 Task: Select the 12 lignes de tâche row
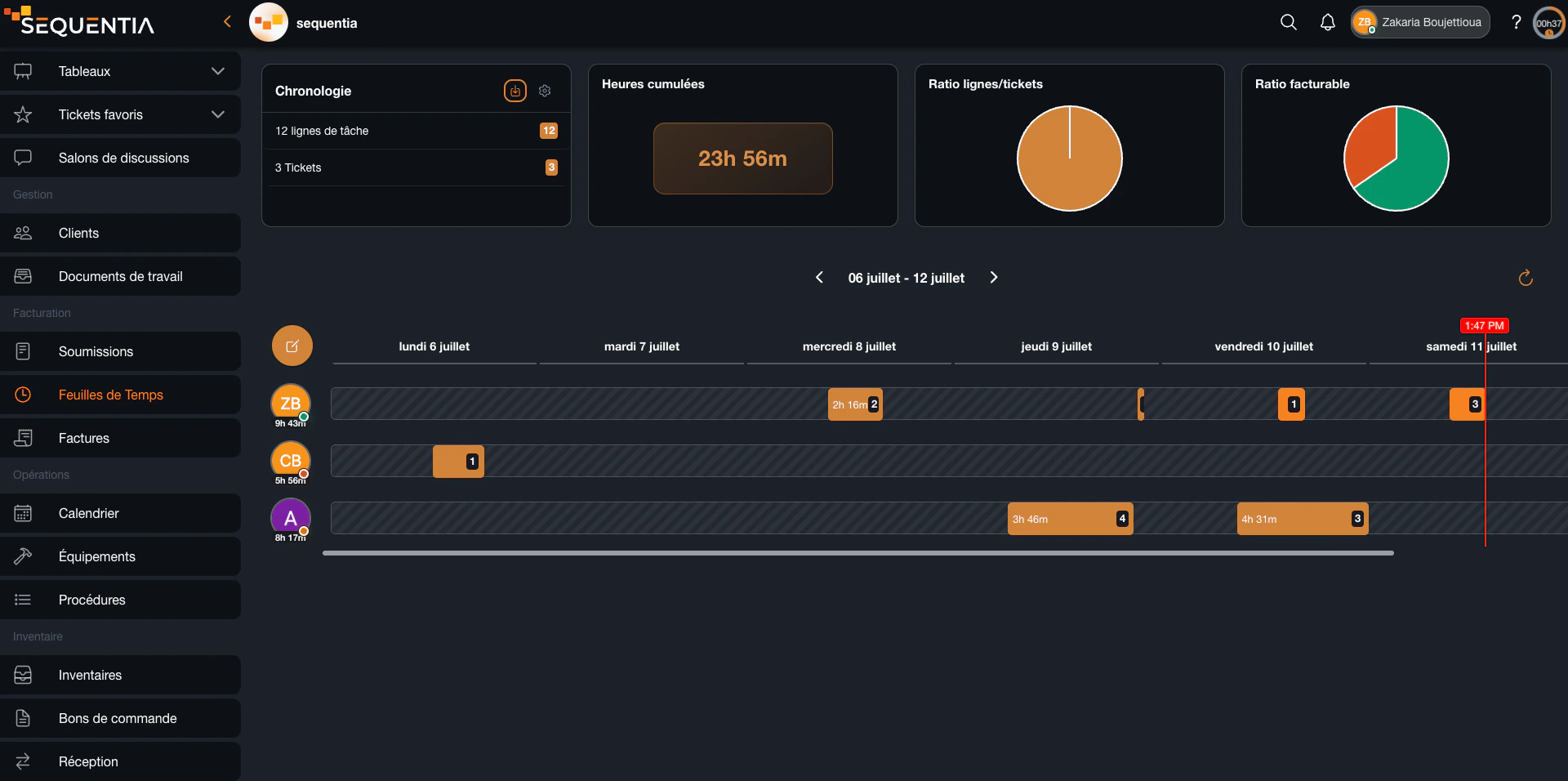click(416, 131)
